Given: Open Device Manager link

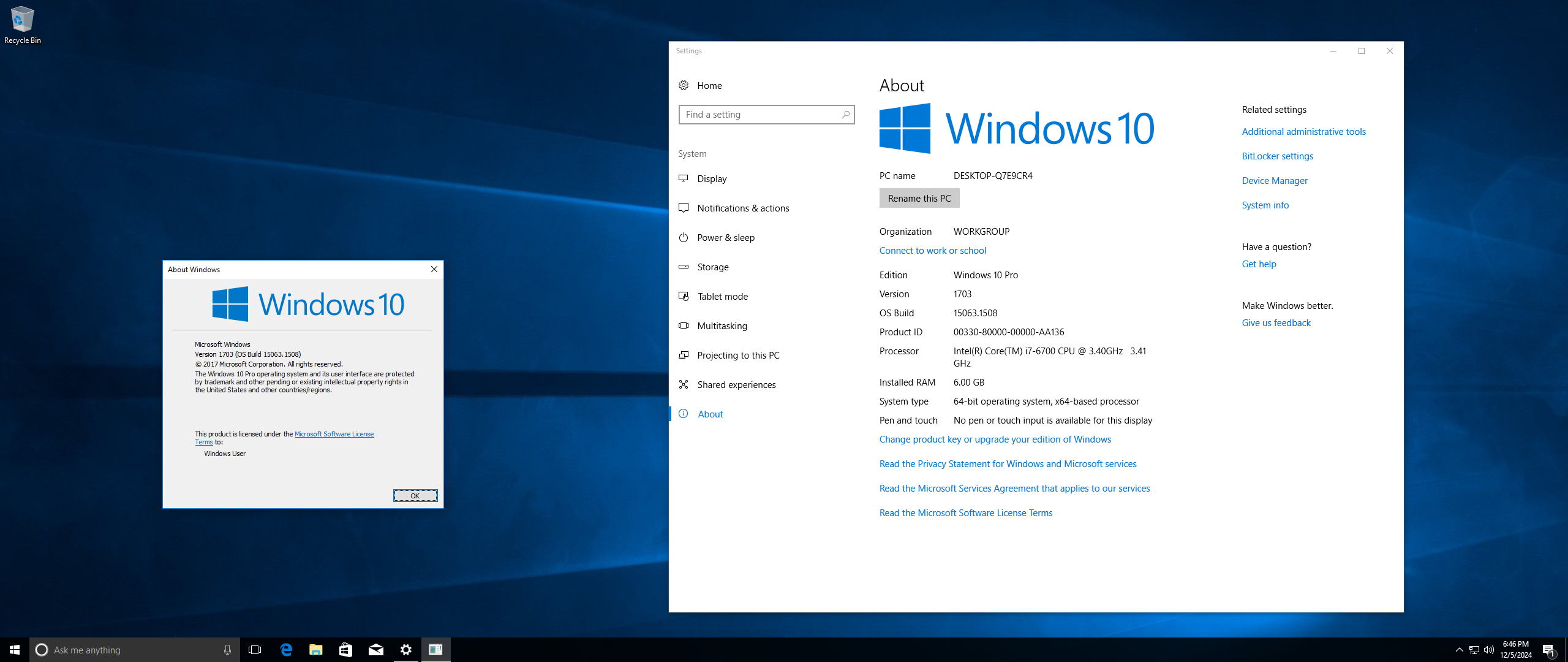Looking at the screenshot, I should tap(1275, 180).
